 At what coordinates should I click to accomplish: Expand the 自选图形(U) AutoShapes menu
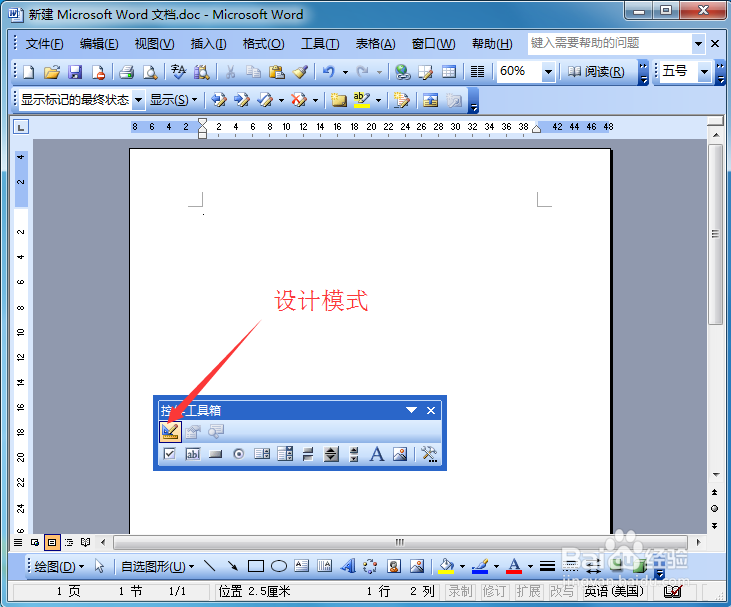pos(158,566)
